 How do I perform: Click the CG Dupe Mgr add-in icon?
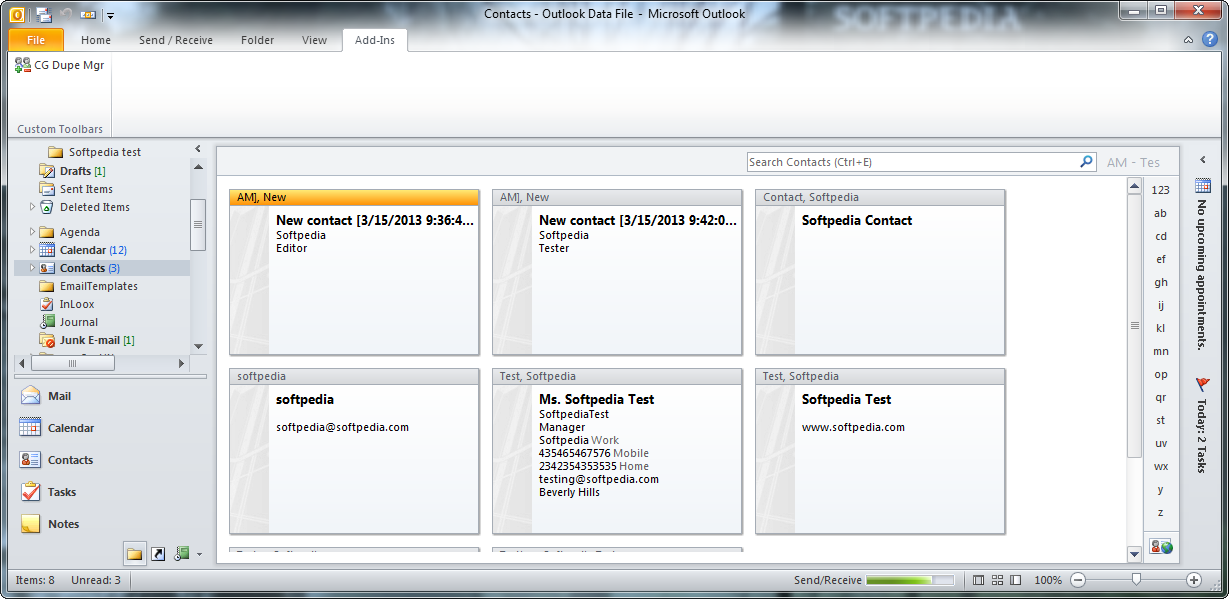coord(23,65)
